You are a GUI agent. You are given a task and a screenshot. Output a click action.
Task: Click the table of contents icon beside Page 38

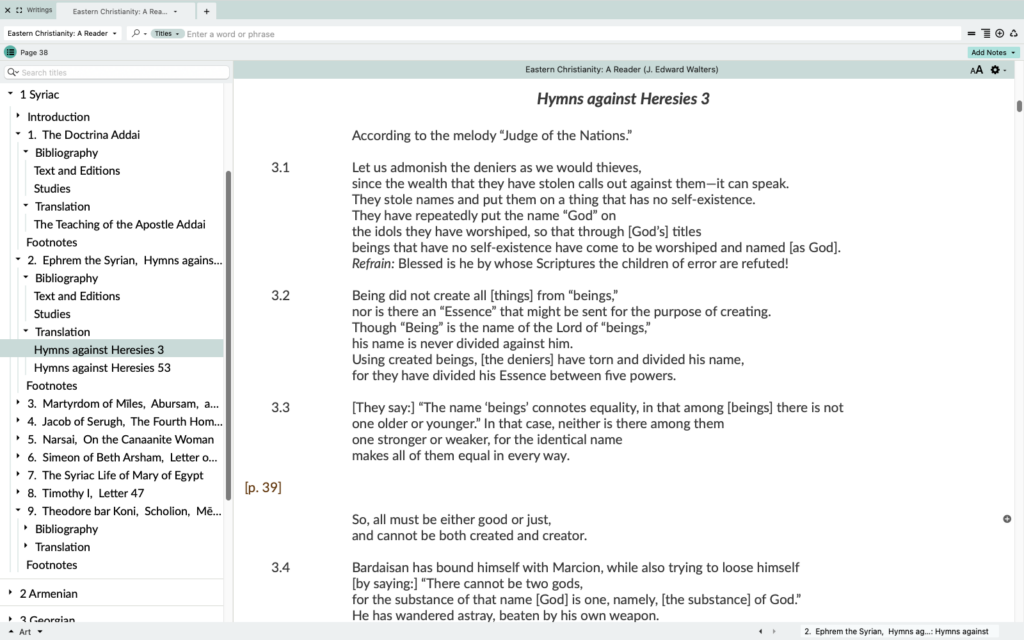[10, 52]
